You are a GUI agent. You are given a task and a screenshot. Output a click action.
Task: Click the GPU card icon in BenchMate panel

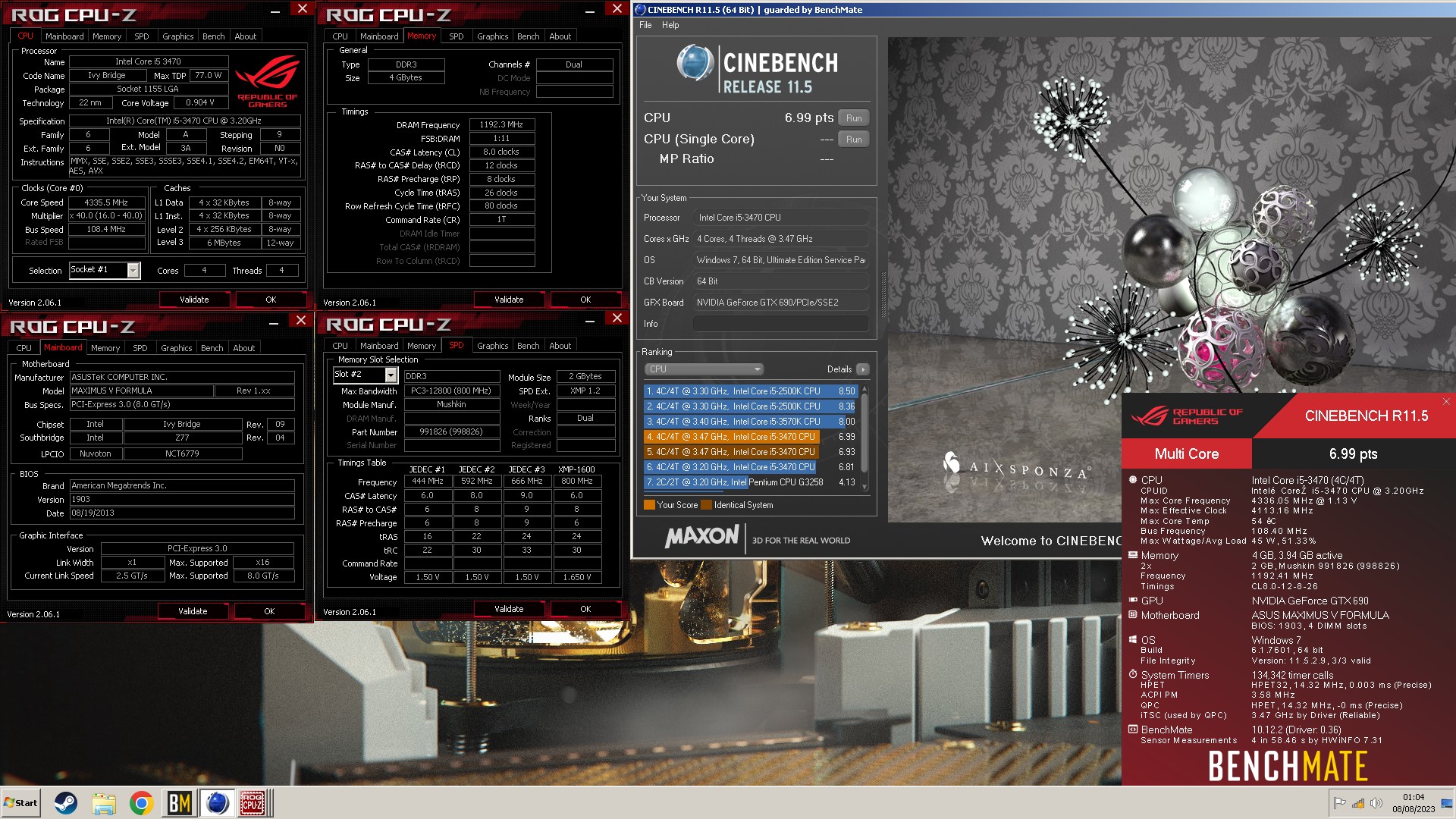click(1133, 601)
